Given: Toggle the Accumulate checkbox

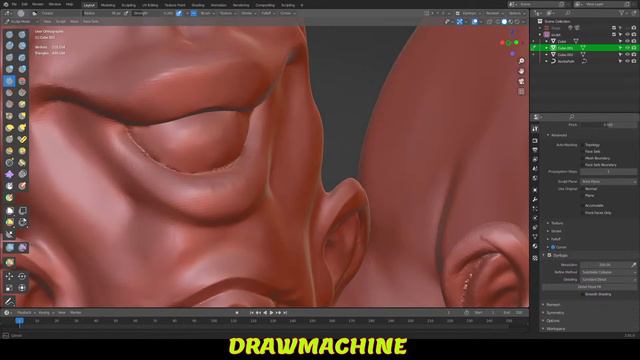Looking at the screenshot, I should [x=582, y=205].
